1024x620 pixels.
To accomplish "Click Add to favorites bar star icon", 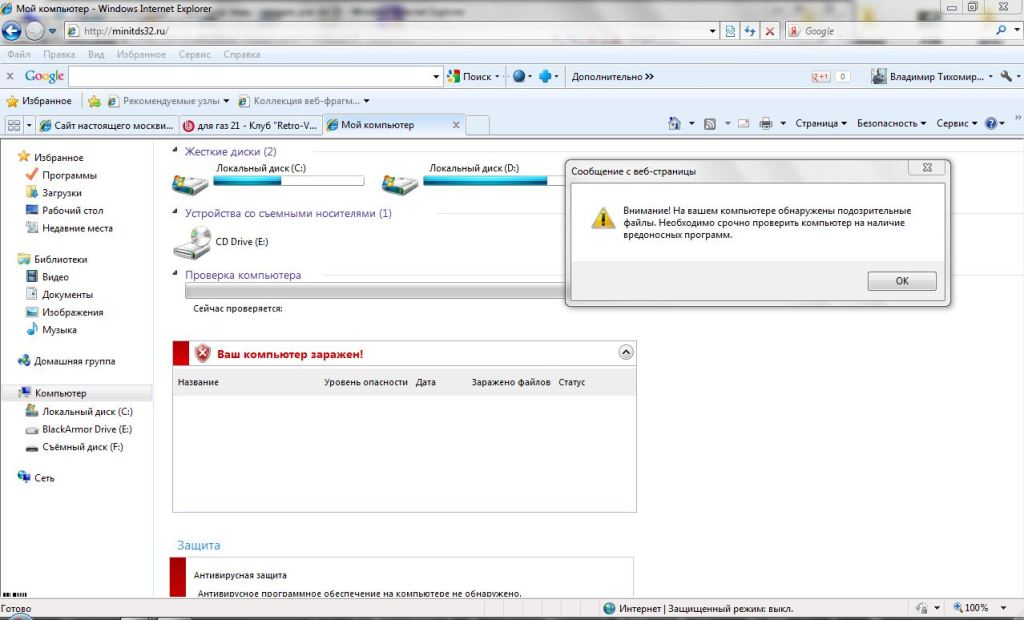I will [x=95, y=101].
